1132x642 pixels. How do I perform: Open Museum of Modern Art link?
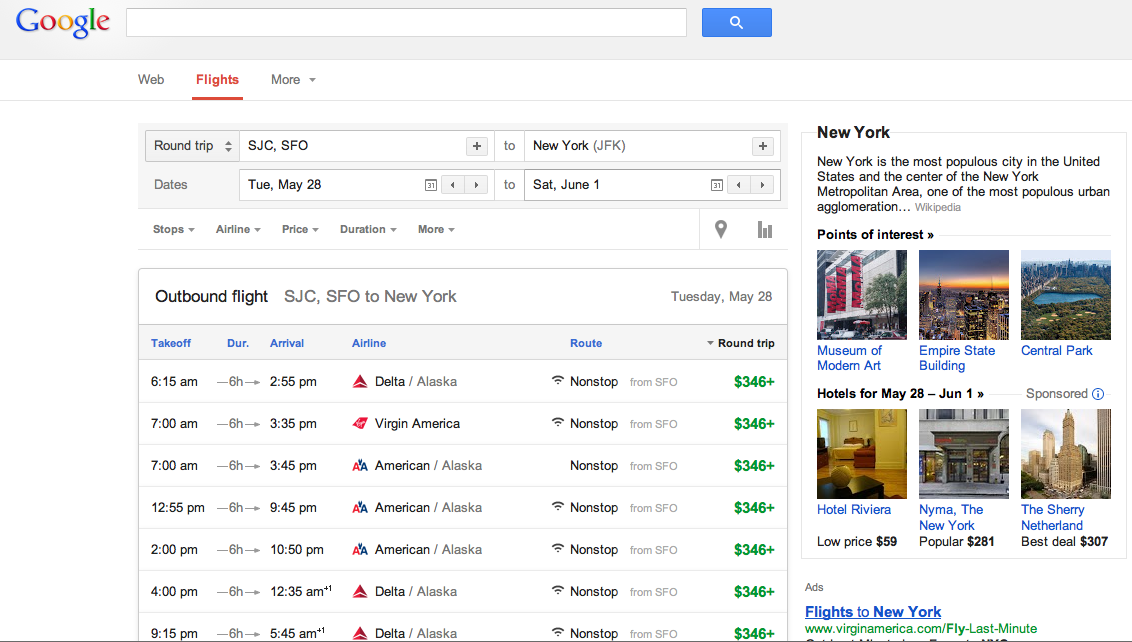coord(850,358)
